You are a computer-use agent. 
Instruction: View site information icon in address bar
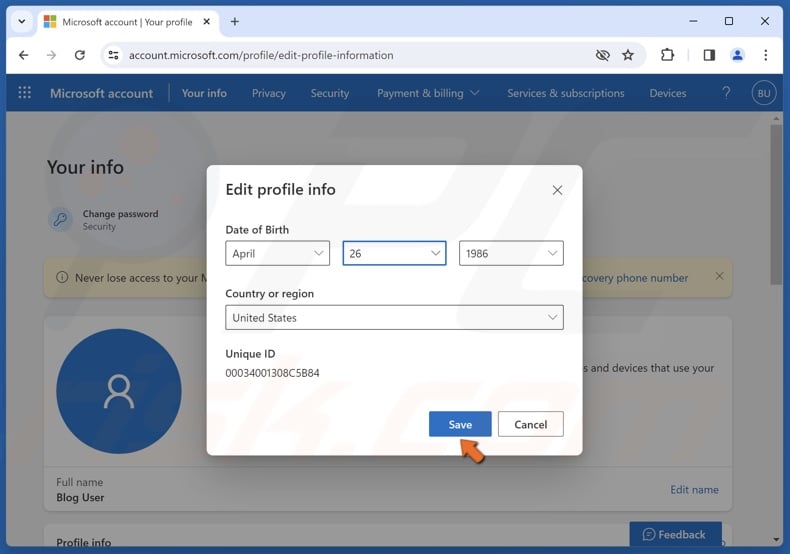(x=113, y=55)
